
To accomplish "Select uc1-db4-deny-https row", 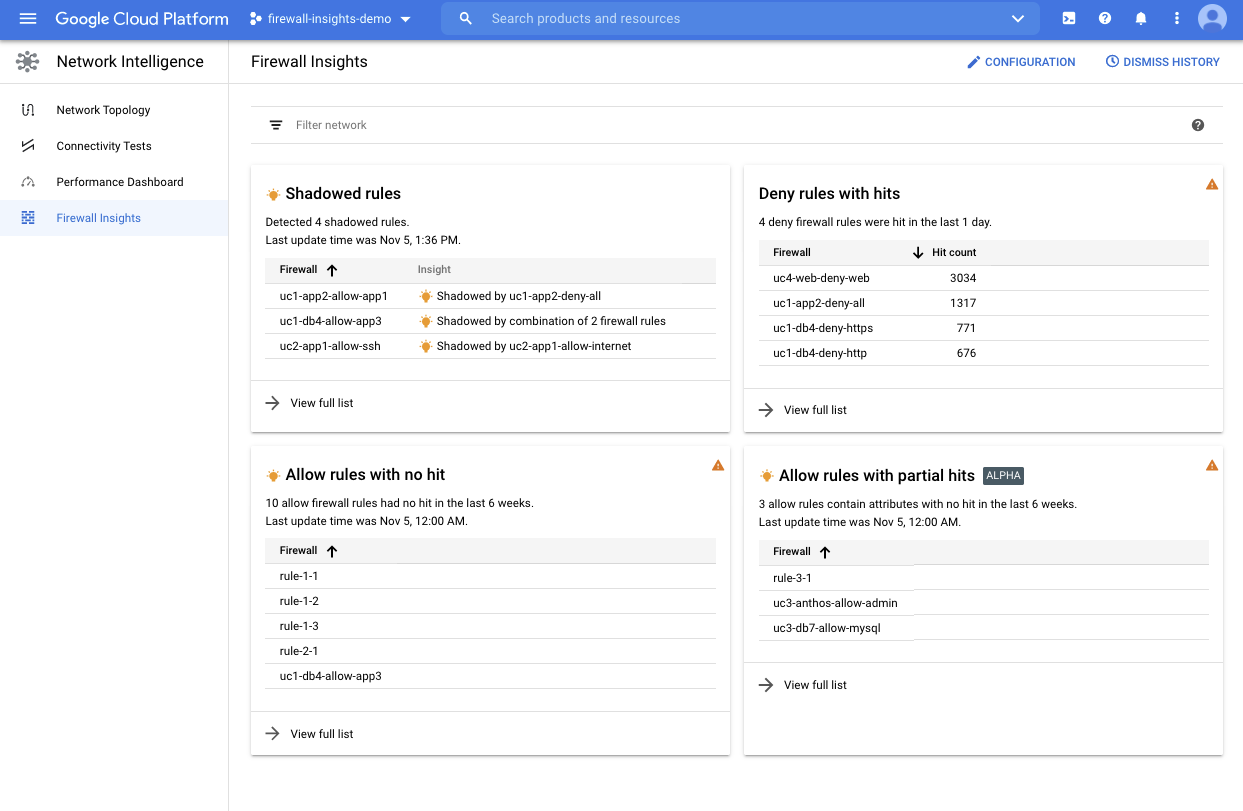I will click(984, 328).
